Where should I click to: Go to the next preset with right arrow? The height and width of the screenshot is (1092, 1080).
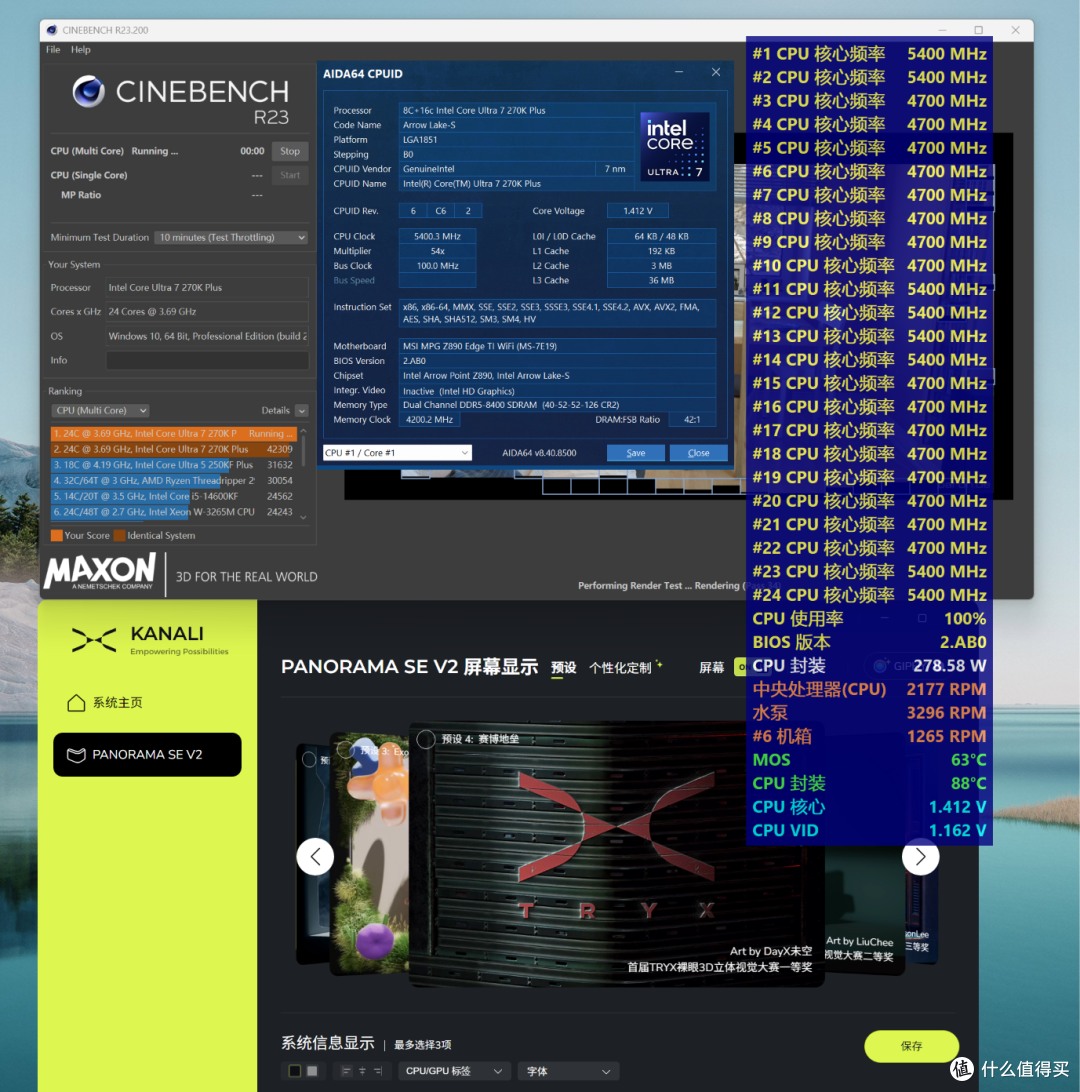point(920,857)
